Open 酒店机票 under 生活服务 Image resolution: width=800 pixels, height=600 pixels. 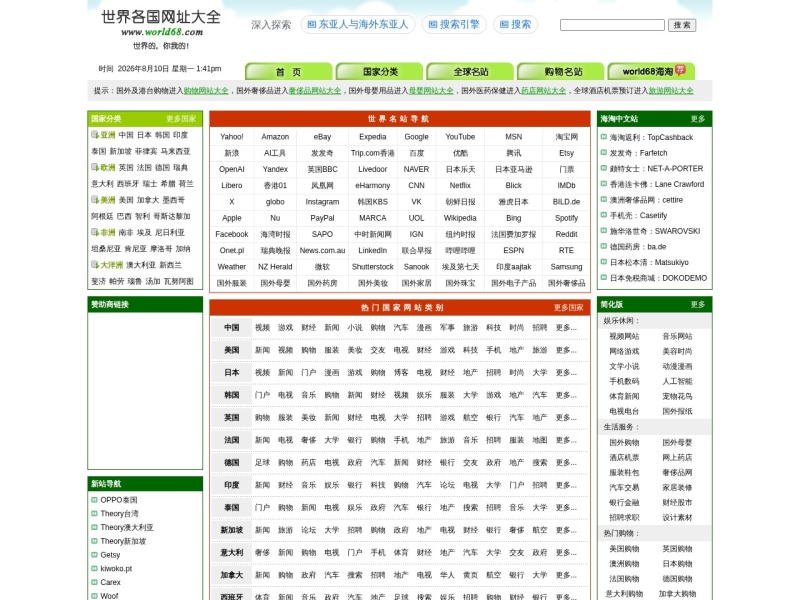tap(624, 458)
